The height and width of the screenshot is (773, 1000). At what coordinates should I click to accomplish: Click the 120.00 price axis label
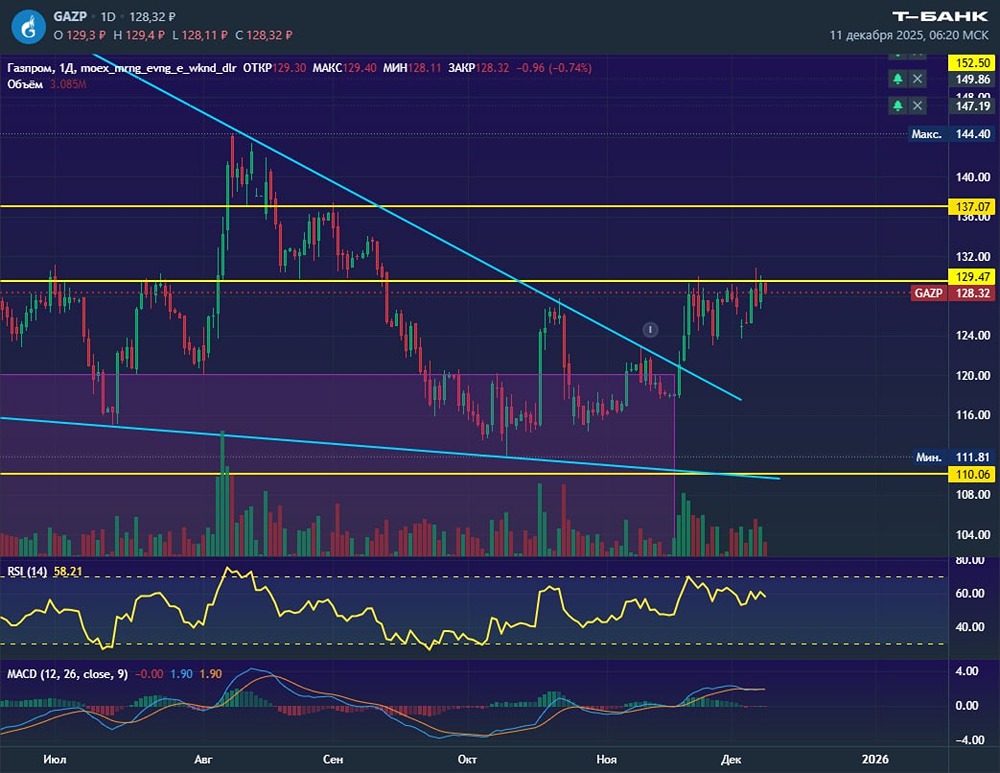click(973, 376)
